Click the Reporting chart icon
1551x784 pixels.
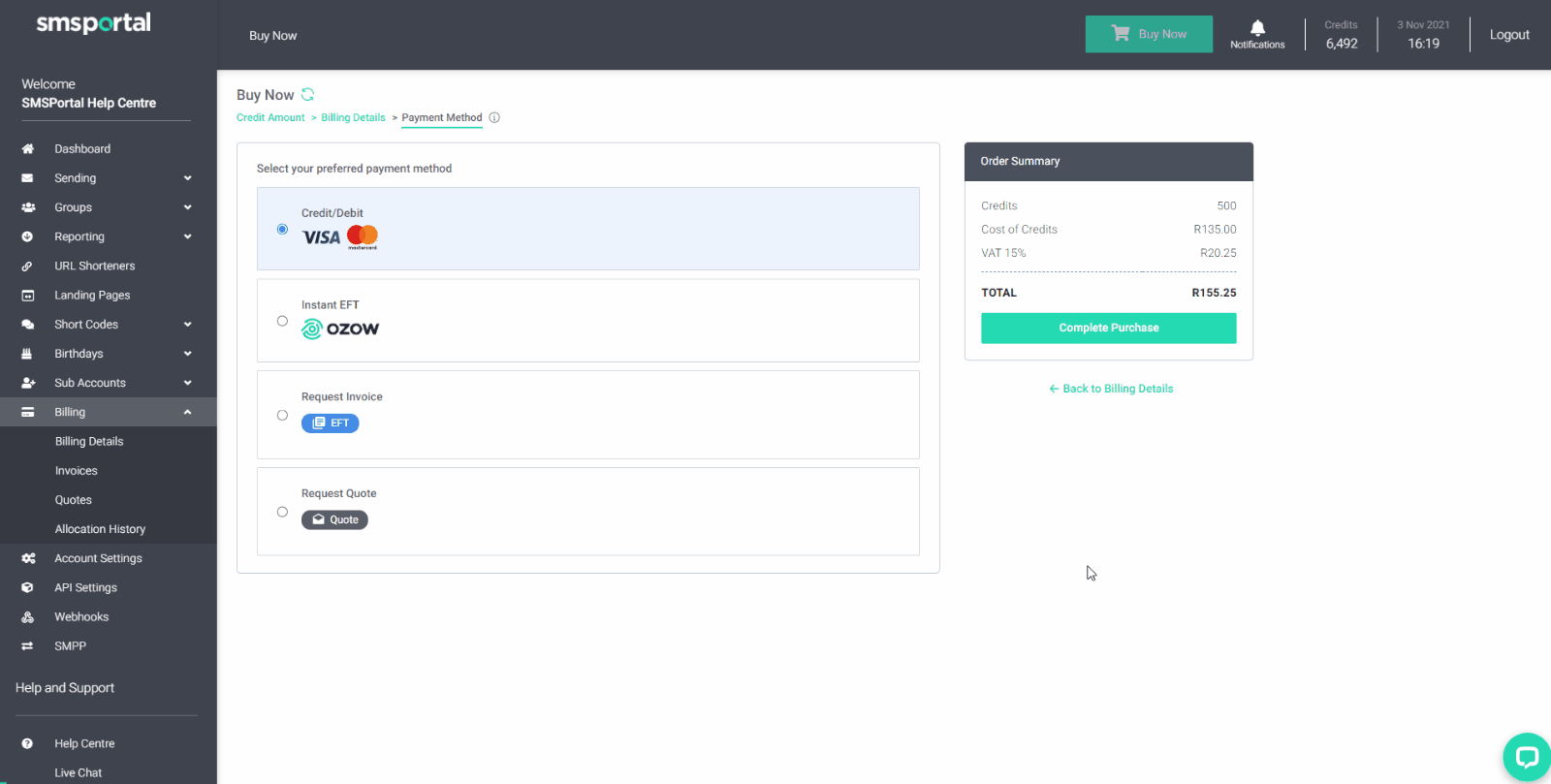click(27, 236)
